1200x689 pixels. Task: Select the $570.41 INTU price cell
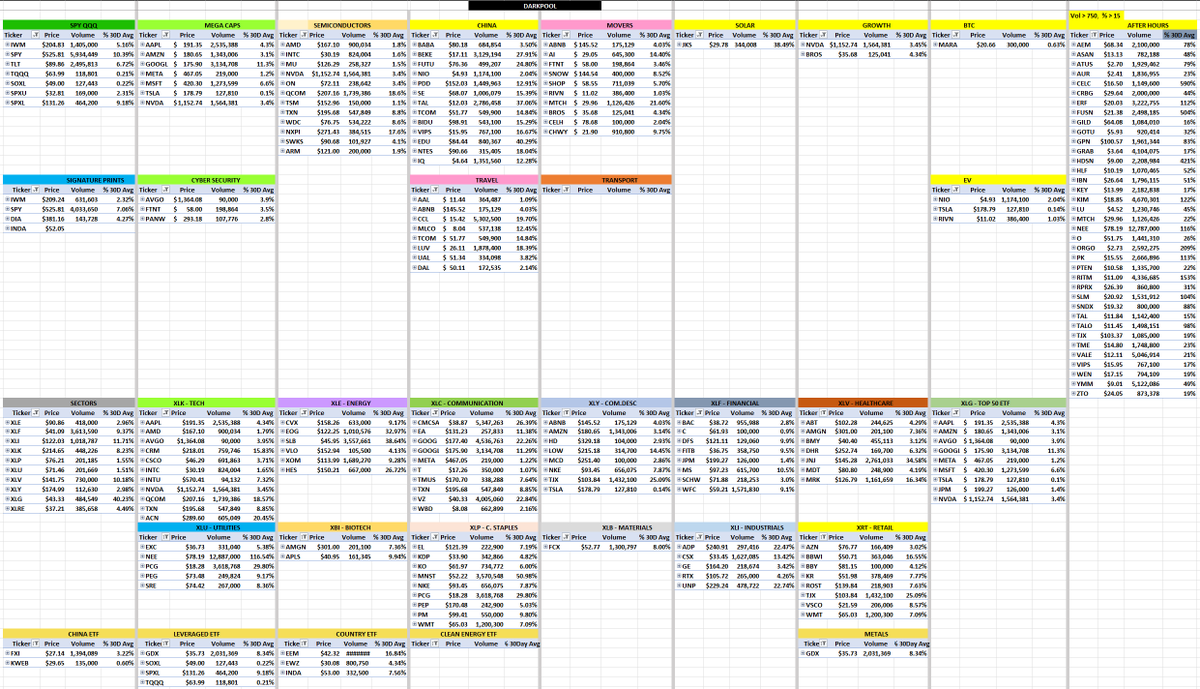189,480
